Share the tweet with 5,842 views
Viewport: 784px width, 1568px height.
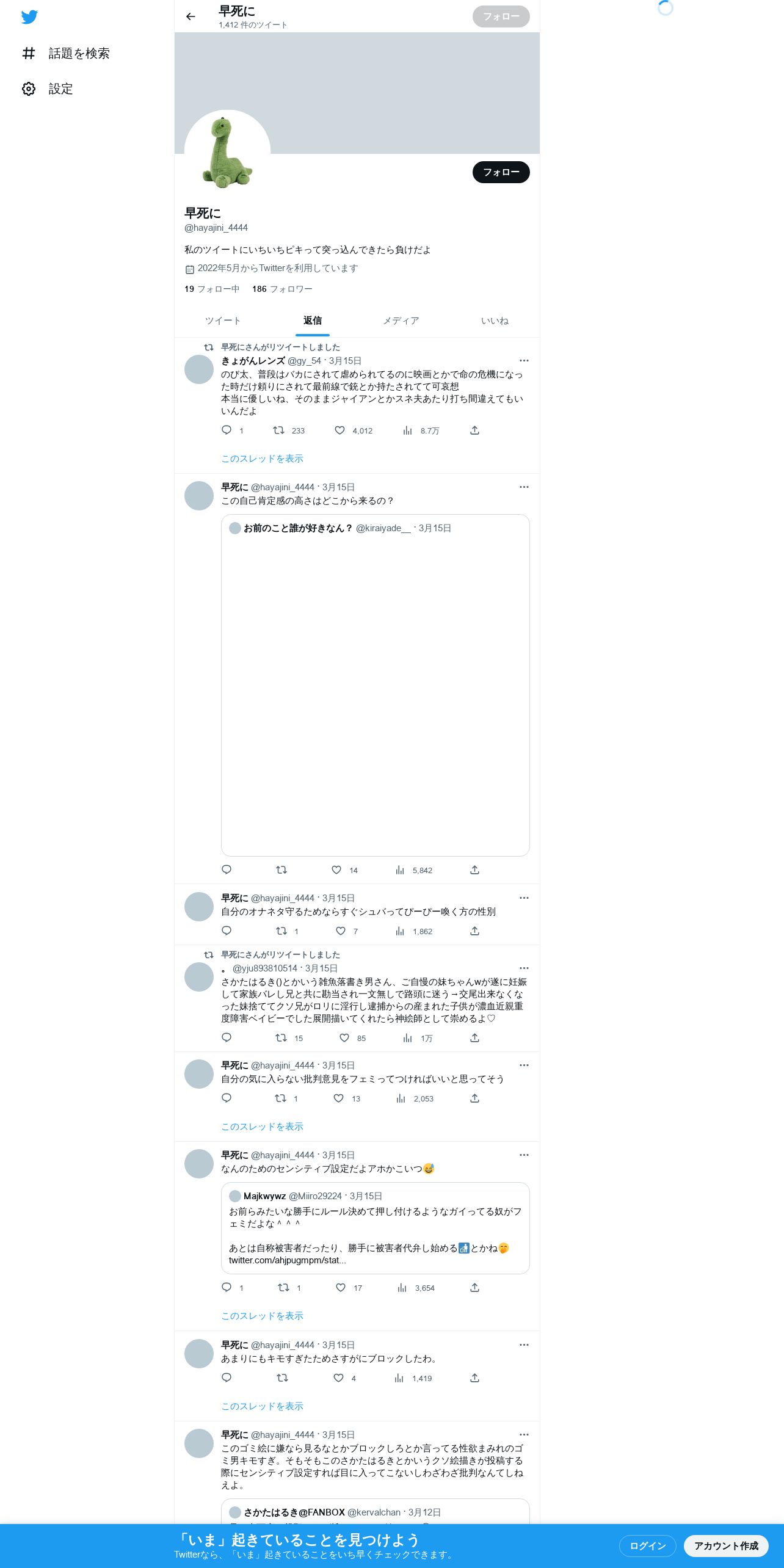click(474, 870)
